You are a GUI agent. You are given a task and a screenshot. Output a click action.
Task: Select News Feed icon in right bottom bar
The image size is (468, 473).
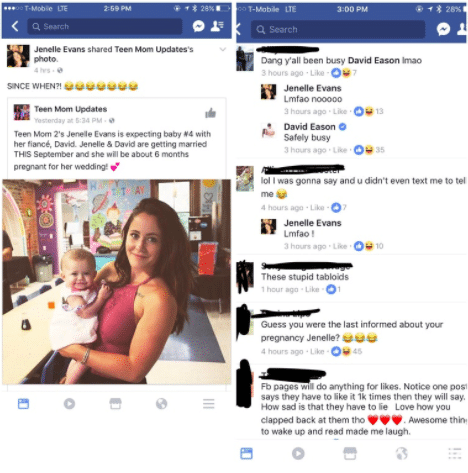click(x=246, y=454)
